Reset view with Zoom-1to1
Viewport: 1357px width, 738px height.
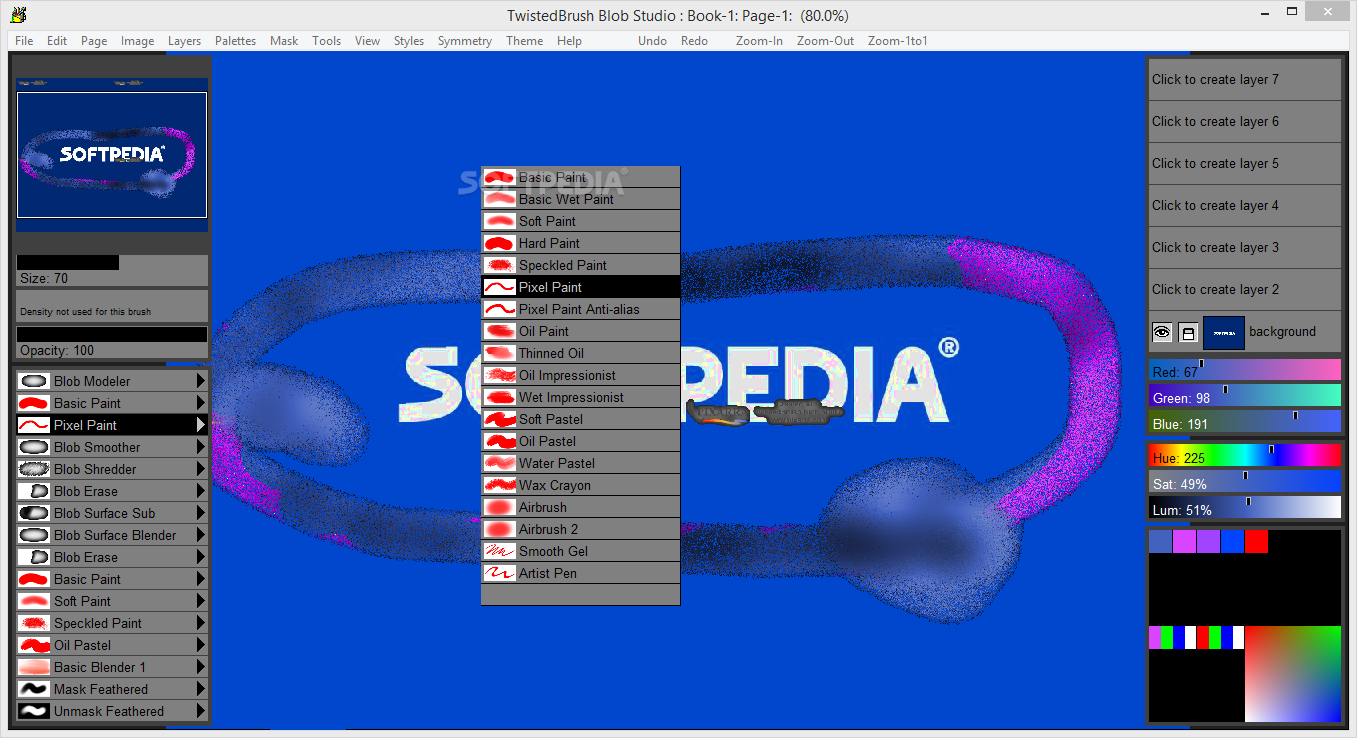898,41
